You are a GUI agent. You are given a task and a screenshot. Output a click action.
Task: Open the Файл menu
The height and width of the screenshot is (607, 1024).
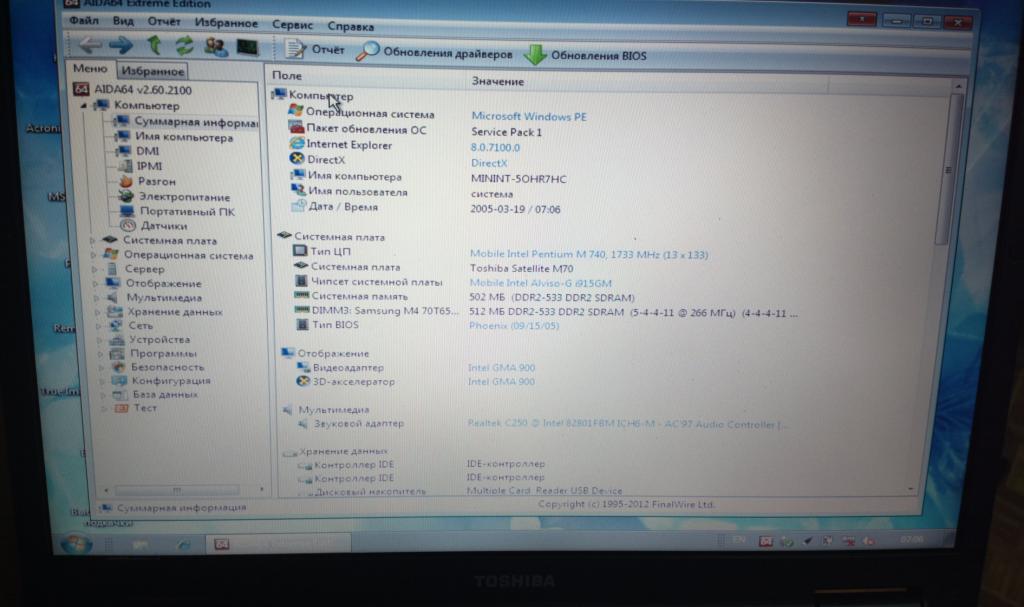click(x=84, y=21)
